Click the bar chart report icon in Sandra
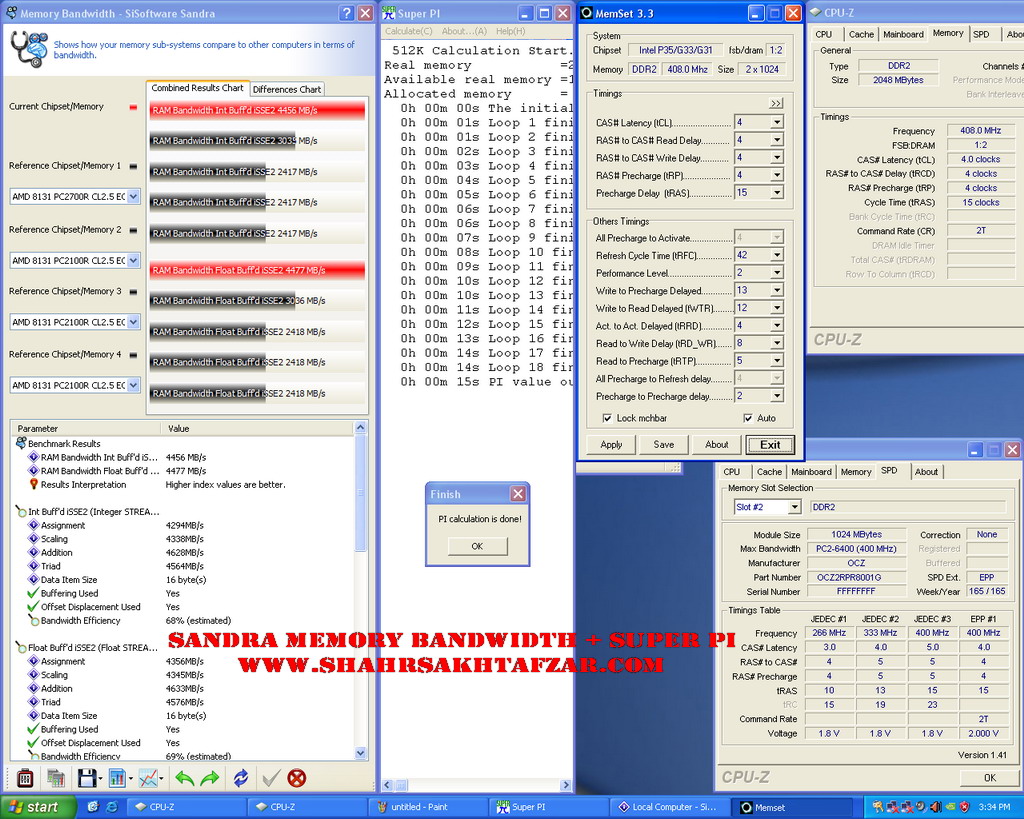This screenshot has height=819, width=1024. 118,778
